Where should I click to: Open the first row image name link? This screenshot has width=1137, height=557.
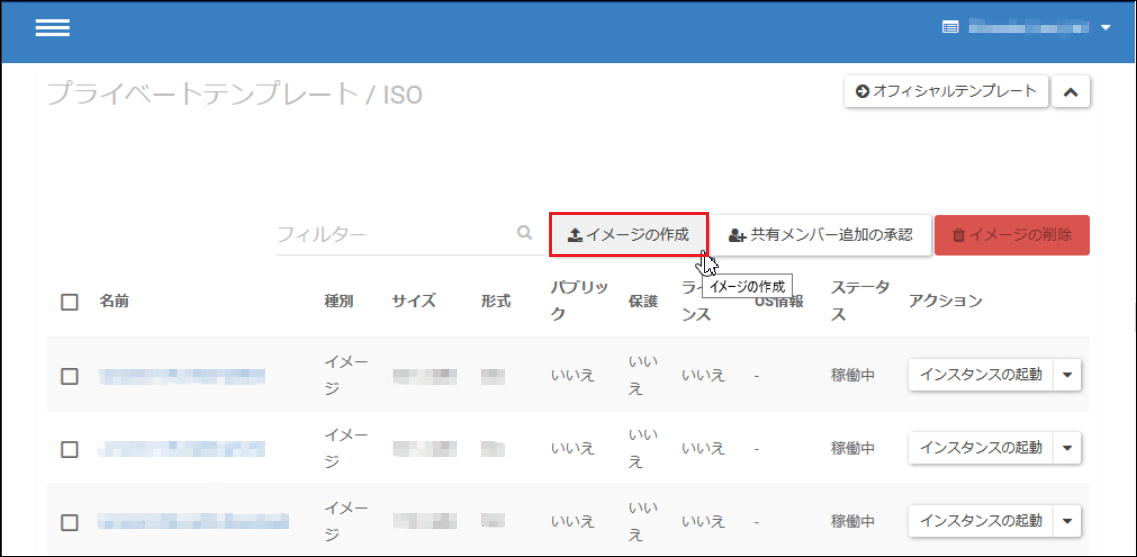[x=182, y=376]
